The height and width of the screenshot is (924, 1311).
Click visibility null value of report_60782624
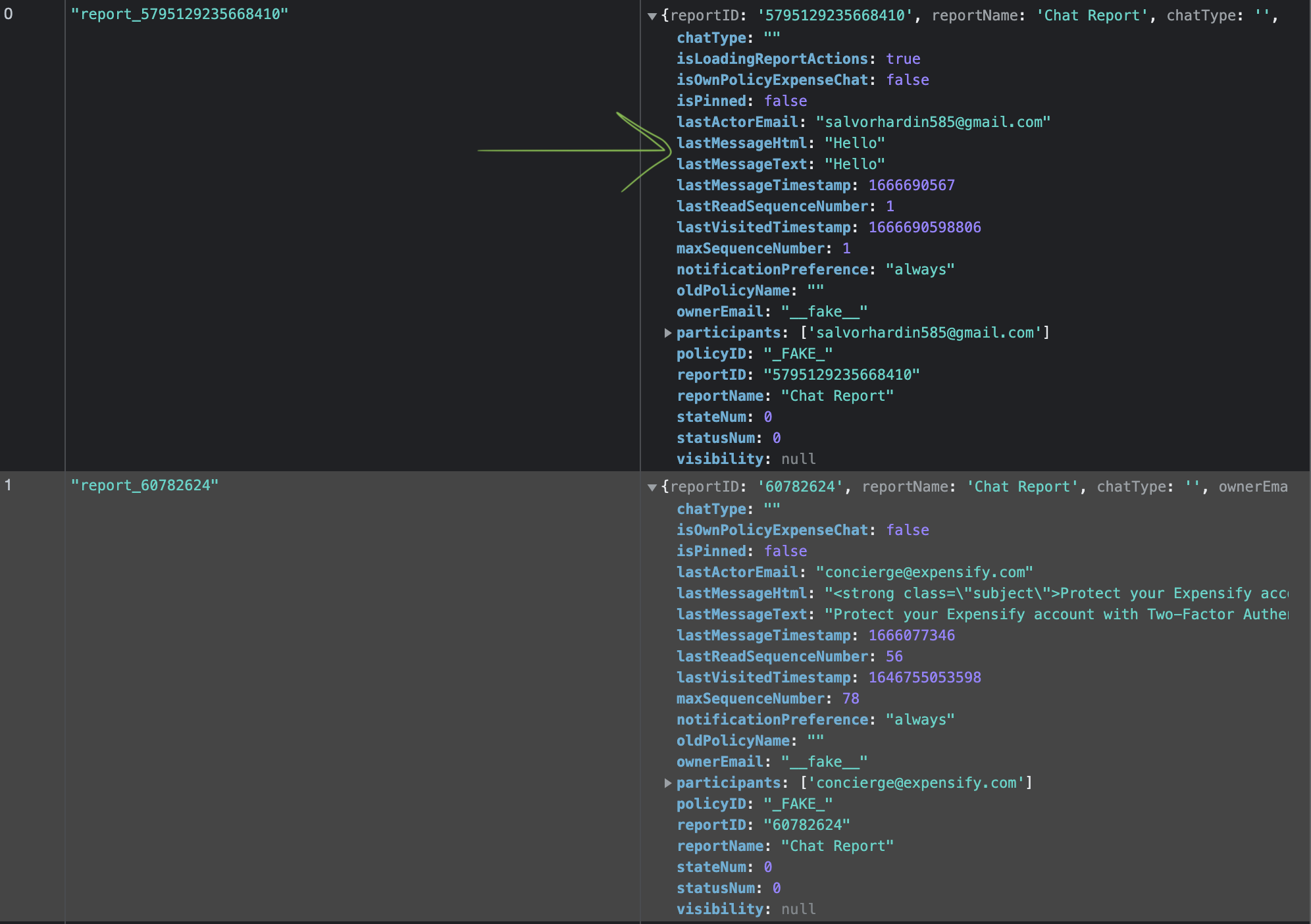798,909
